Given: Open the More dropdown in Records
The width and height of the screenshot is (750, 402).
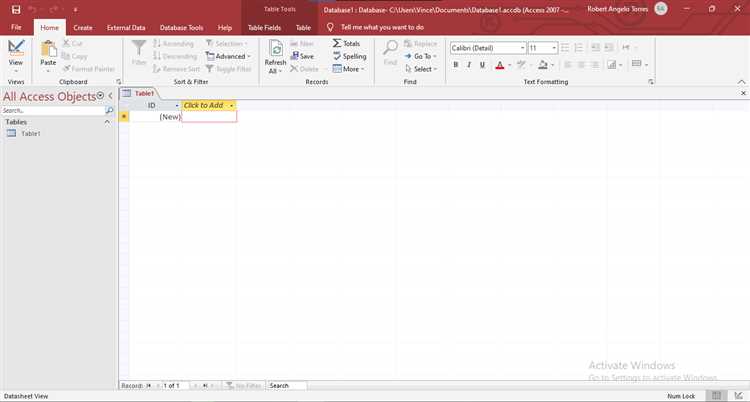Looking at the screenshot, I should click(349, 69).
